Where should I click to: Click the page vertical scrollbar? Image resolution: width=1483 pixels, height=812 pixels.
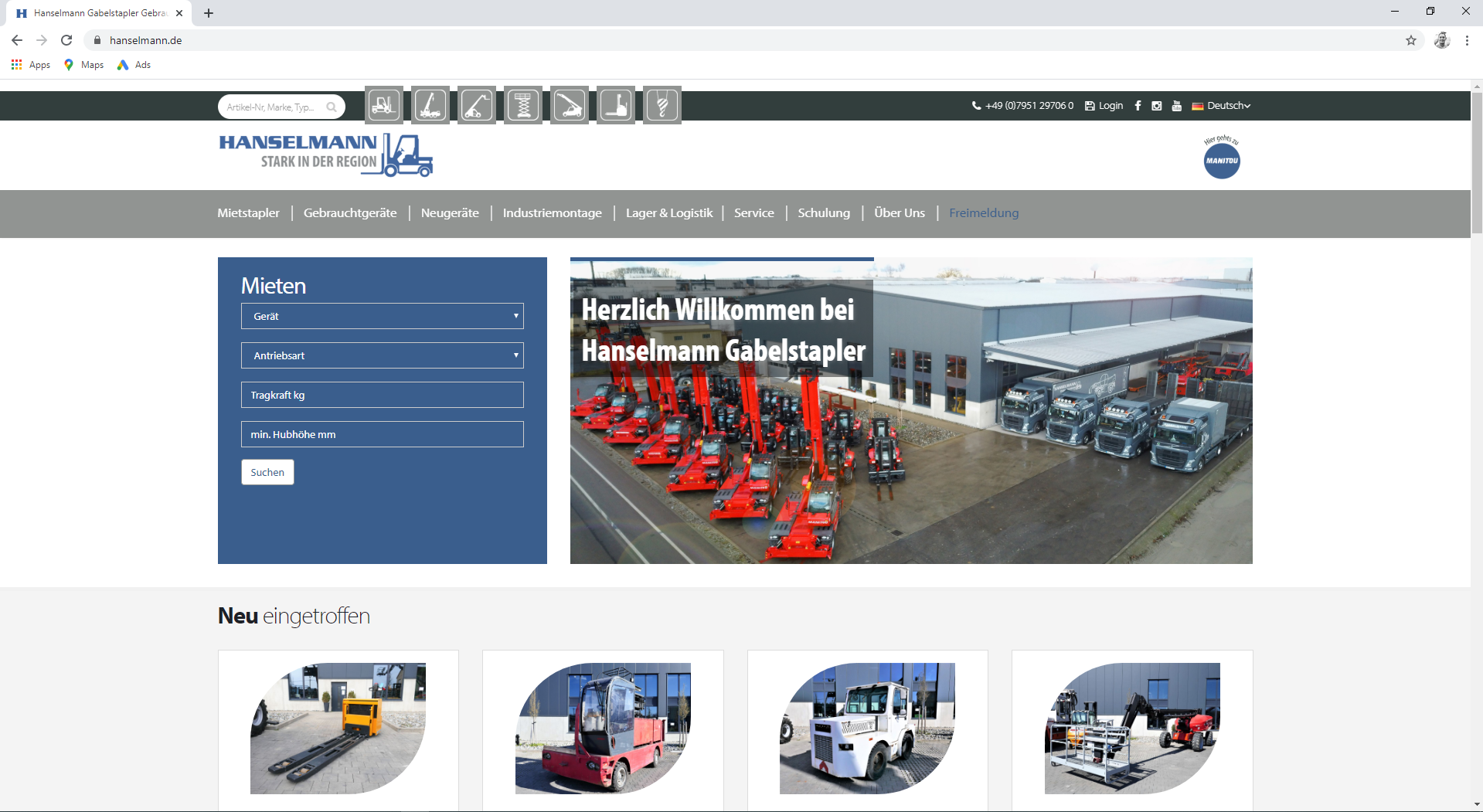1477,162
